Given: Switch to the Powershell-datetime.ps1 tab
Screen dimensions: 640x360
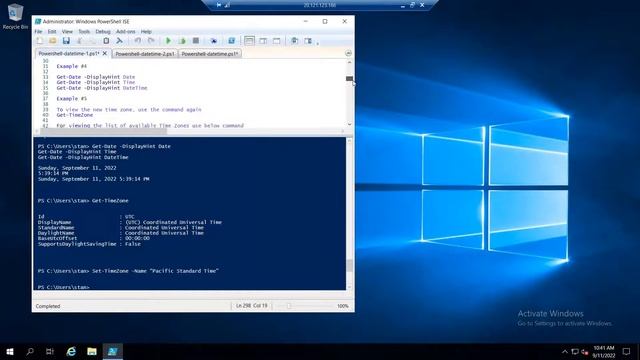Looking at the screenshot, I should [x=210, y=54].
